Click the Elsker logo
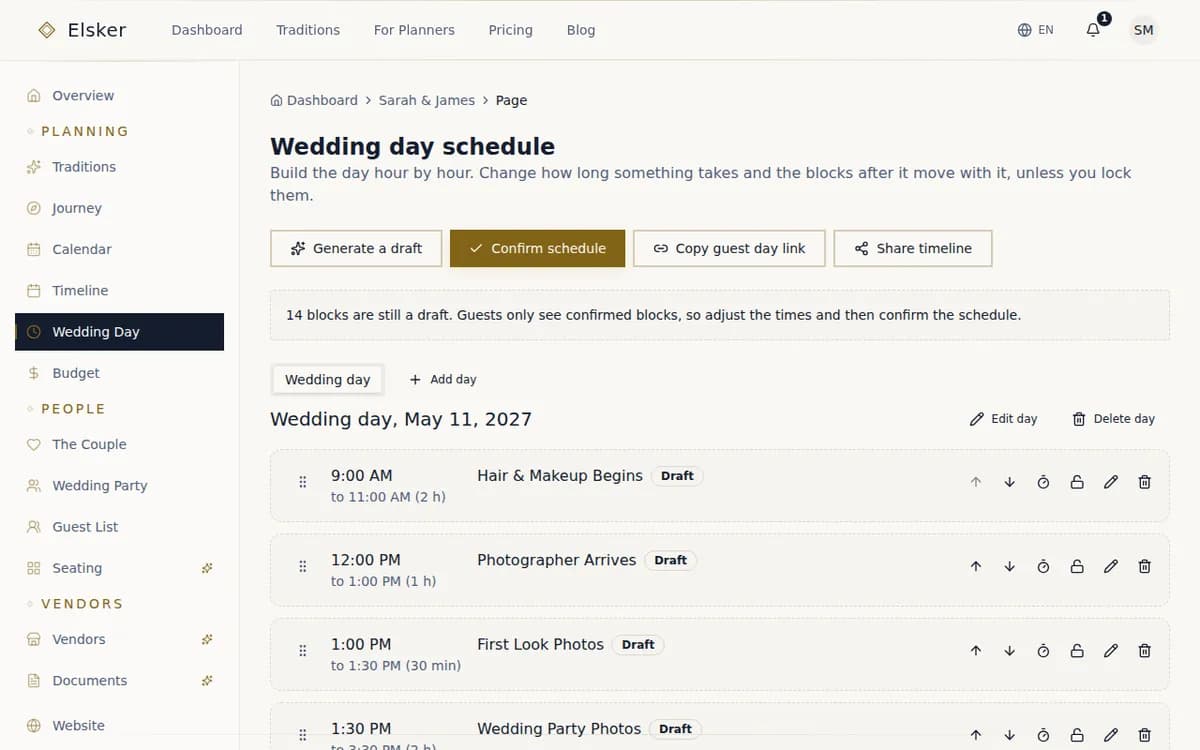 82,30
